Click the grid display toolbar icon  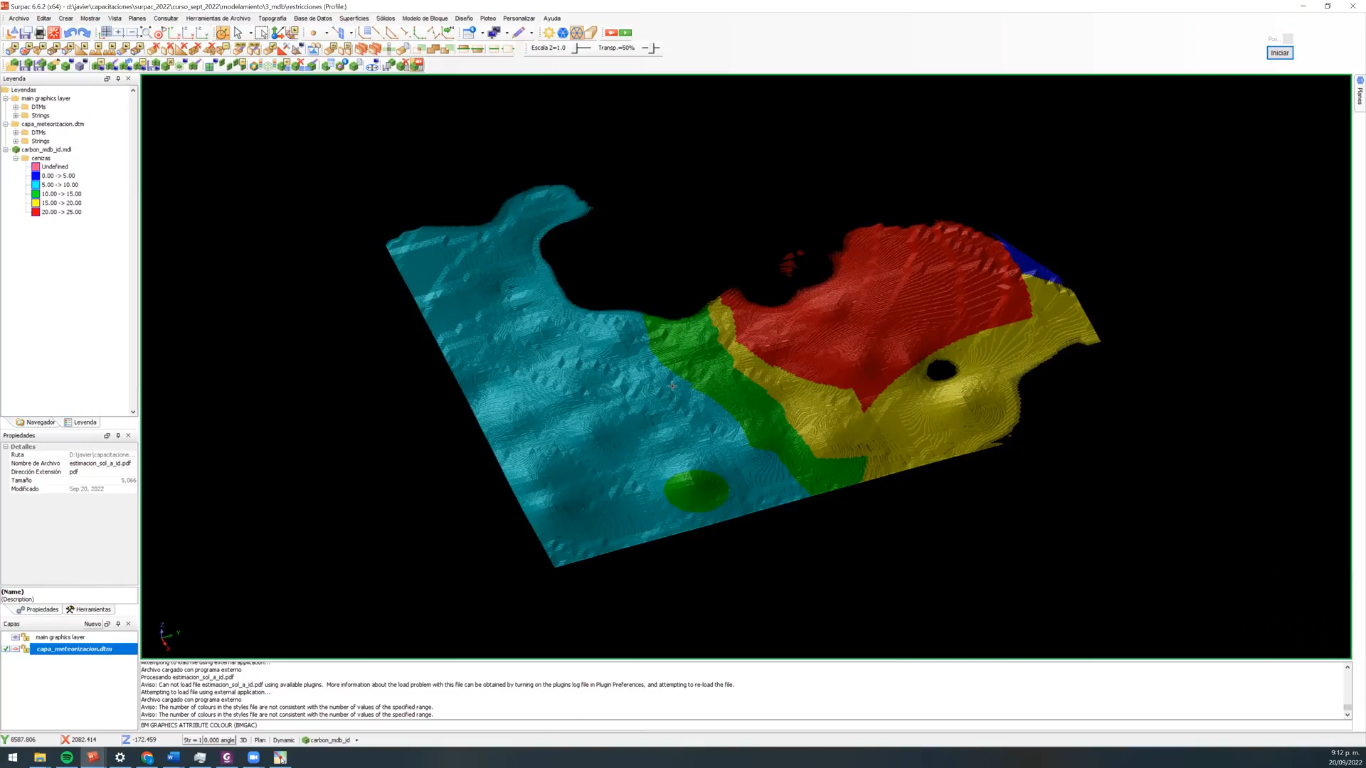pyautogui.click(x=106, y=33)
